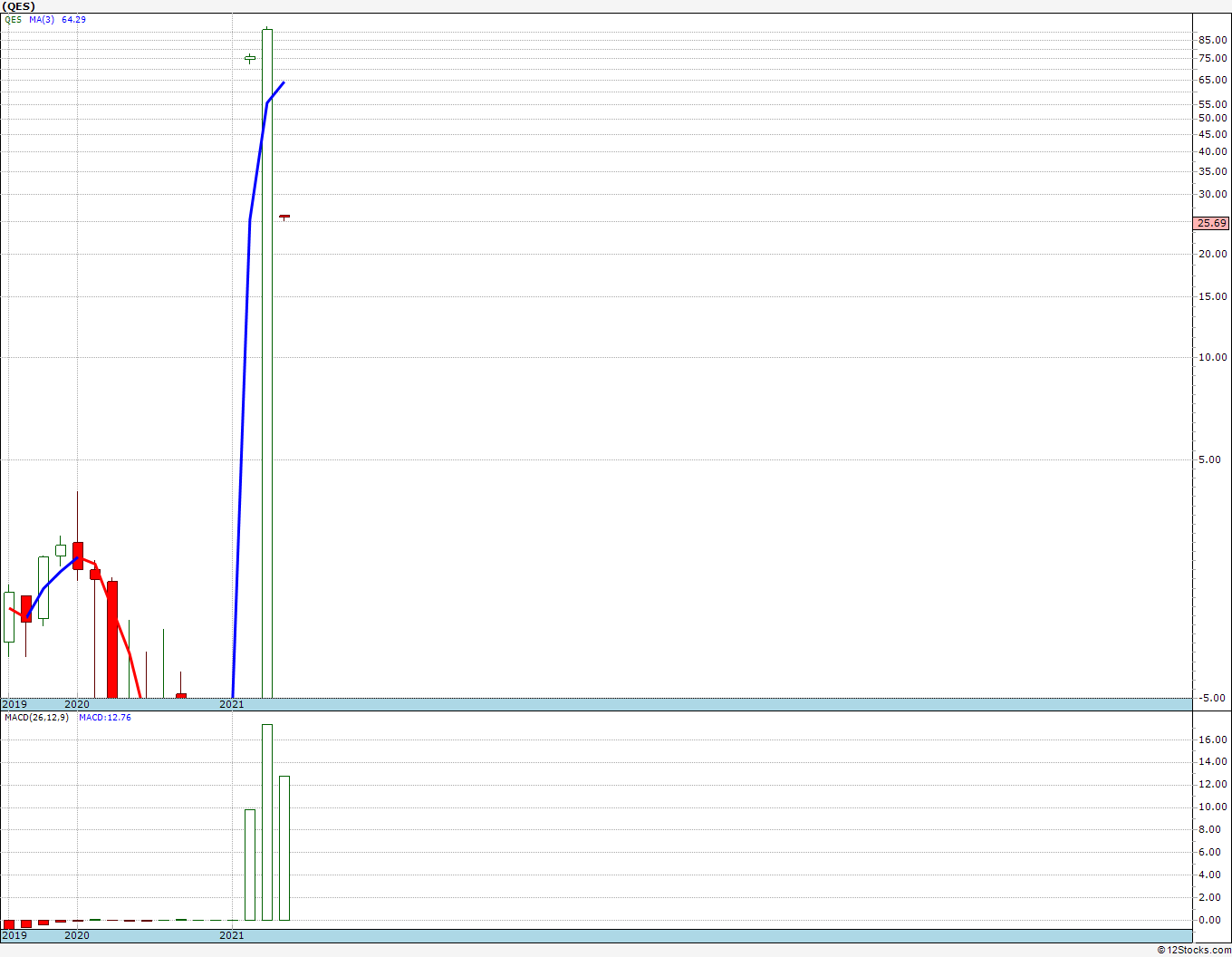Click the 2020 label under the price chart

pyautogui.click(x=77, y=704)
